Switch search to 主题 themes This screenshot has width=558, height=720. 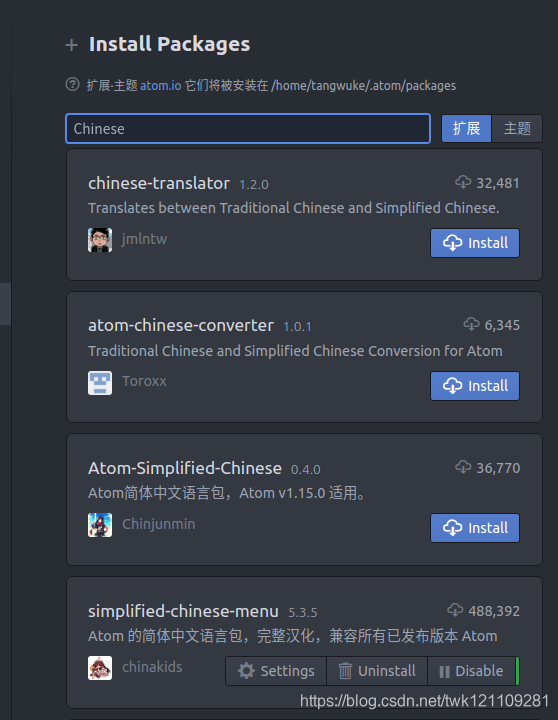tap(517, 128)
